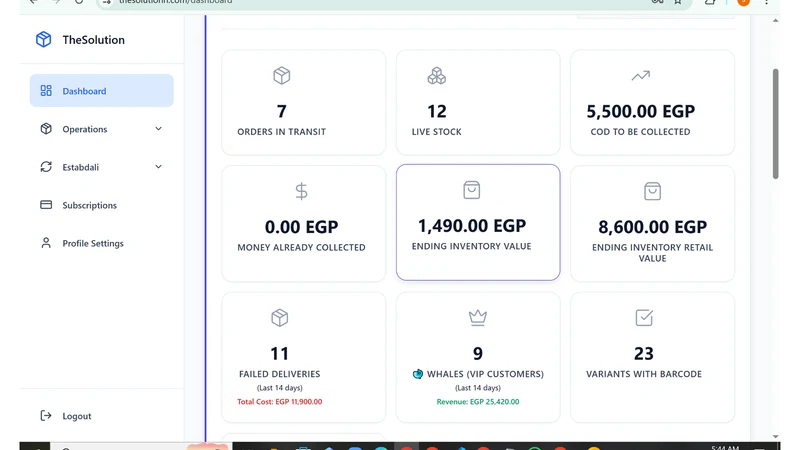Select the Variants with Barcode card

[x=653, y=357]
